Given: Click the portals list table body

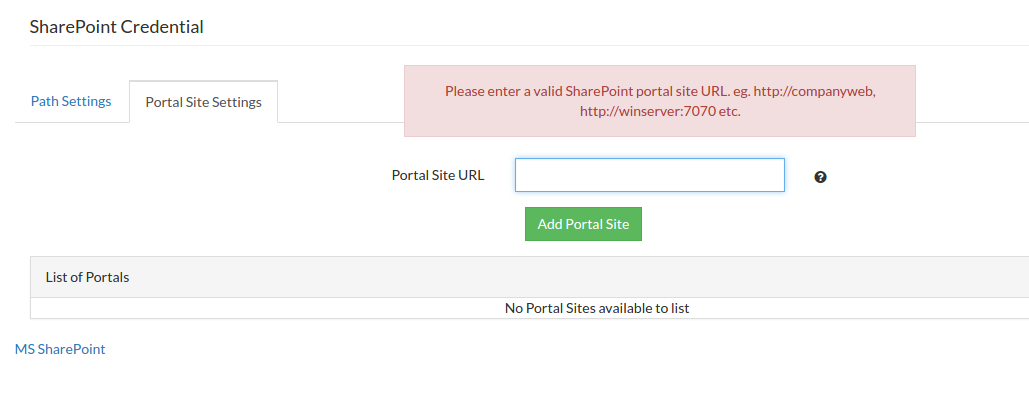Looking at the screenshot, I should click(x=530, y=308).
